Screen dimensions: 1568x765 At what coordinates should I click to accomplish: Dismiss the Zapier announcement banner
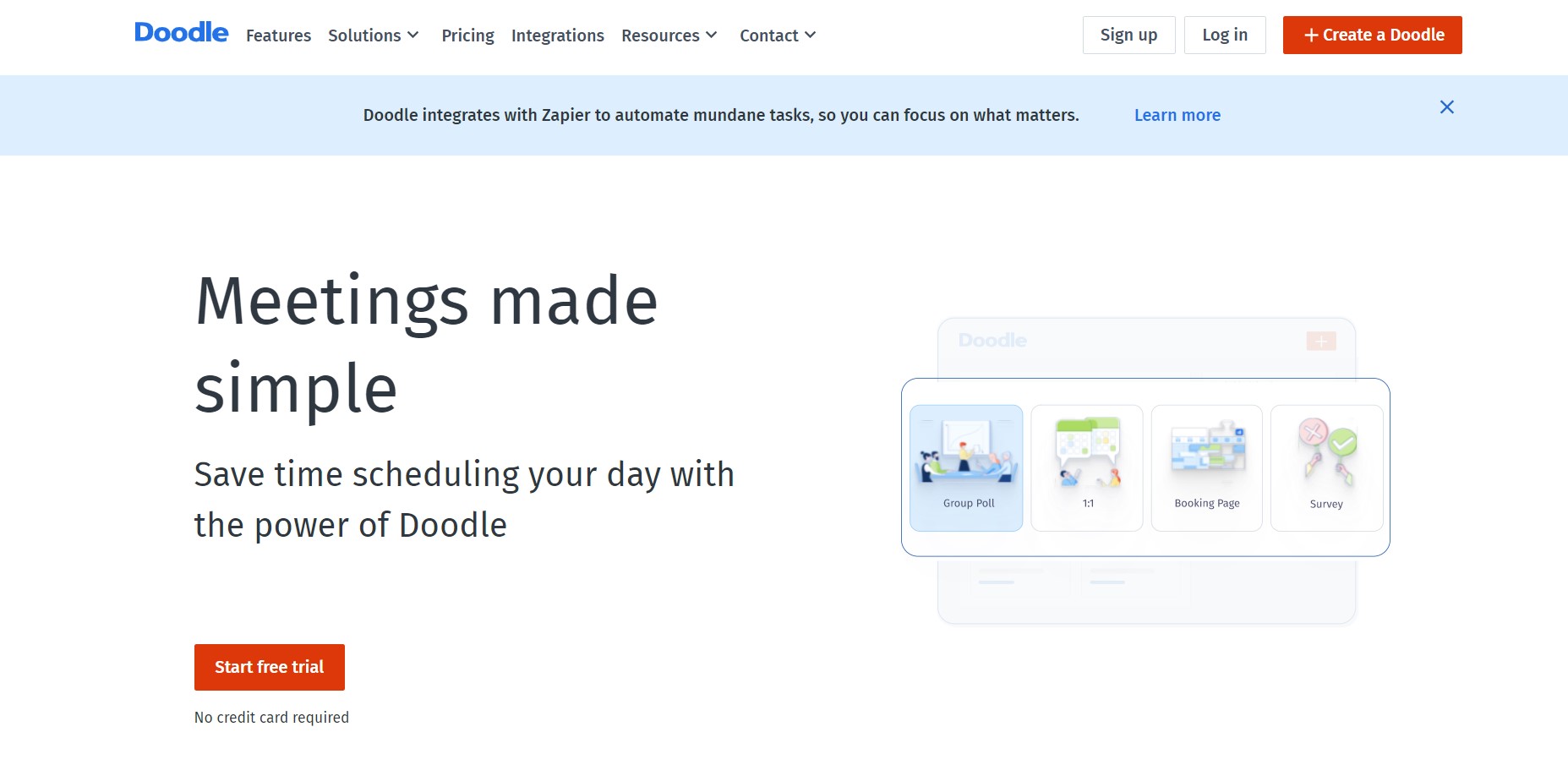point(1446,107)
